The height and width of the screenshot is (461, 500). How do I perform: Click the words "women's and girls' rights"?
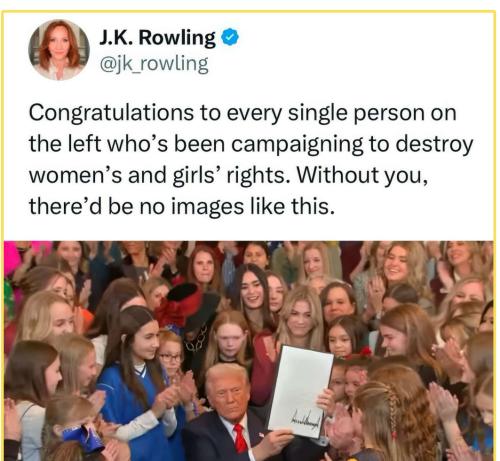click(156, 175)
